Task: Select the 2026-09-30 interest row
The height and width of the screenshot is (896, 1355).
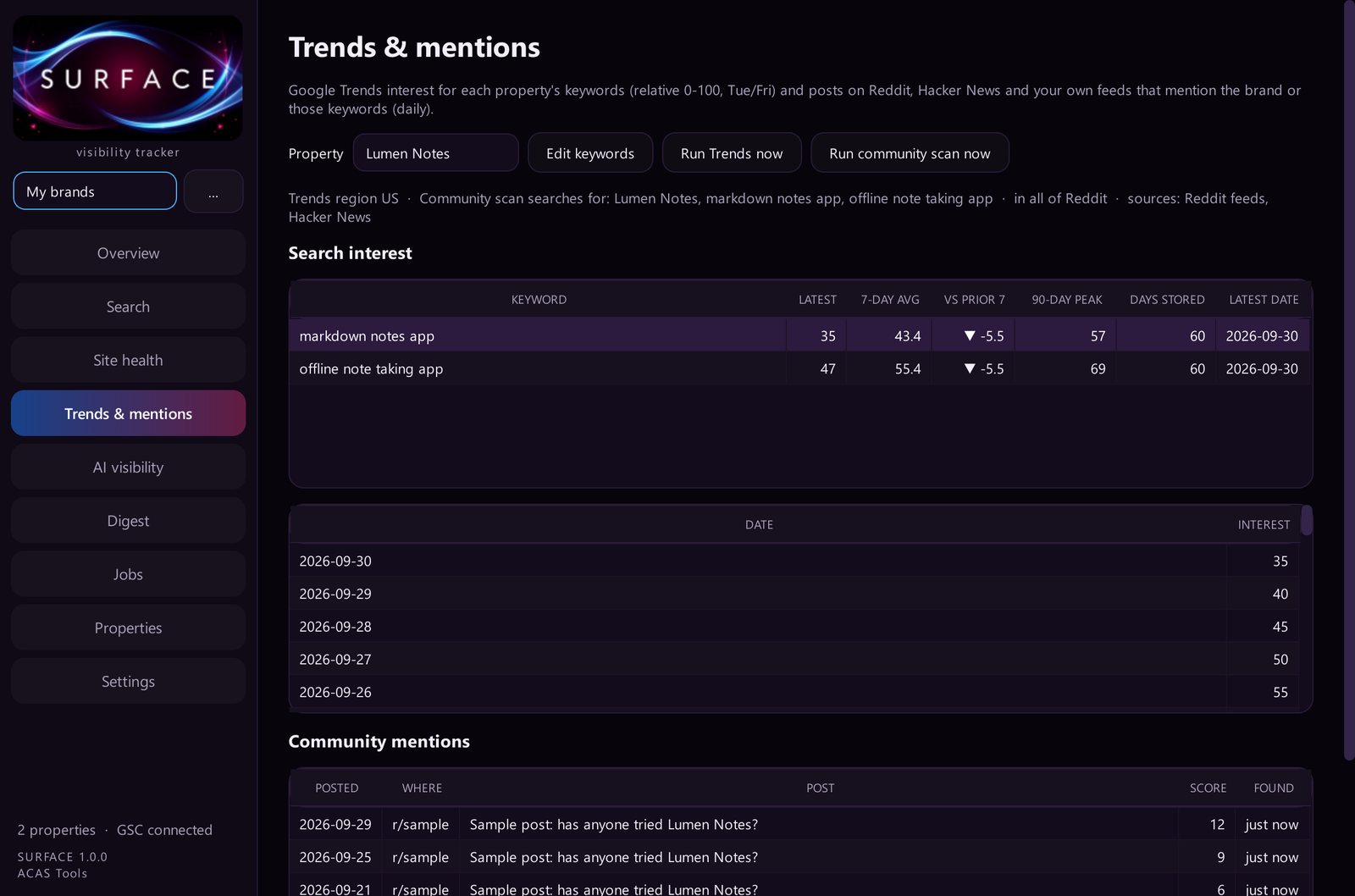Action: tap(795, 561)
